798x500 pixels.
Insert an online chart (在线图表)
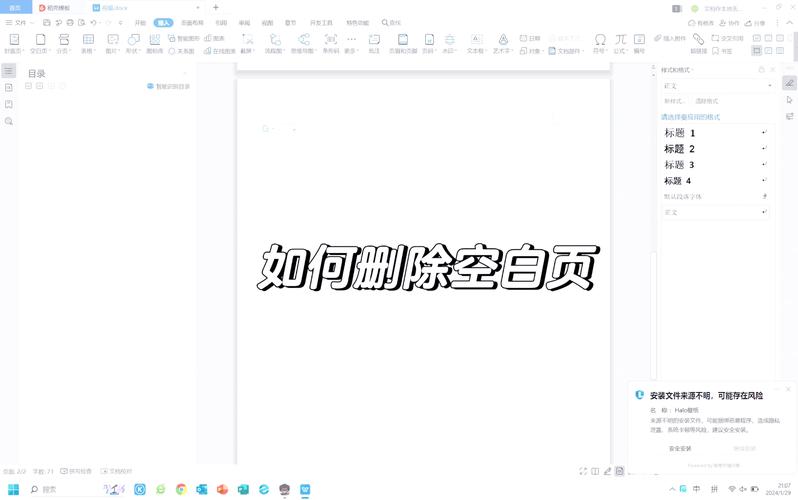tap(220, 51)
